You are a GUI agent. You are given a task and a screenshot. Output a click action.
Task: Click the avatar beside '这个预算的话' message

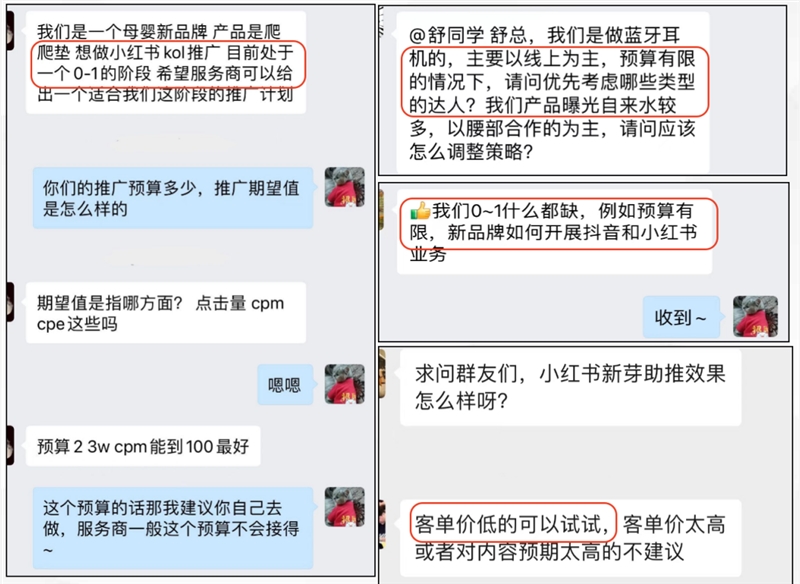[345, 507]
